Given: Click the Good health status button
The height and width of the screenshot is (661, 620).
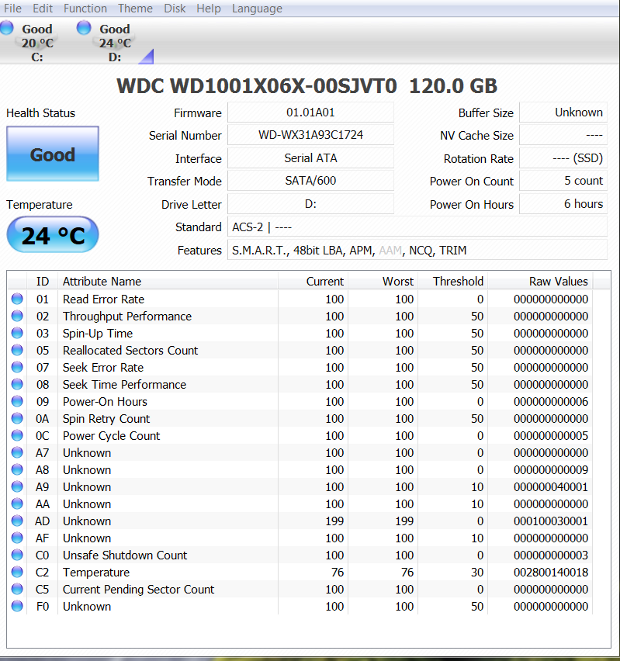Looking at the screenshot, I should [52, 154].
